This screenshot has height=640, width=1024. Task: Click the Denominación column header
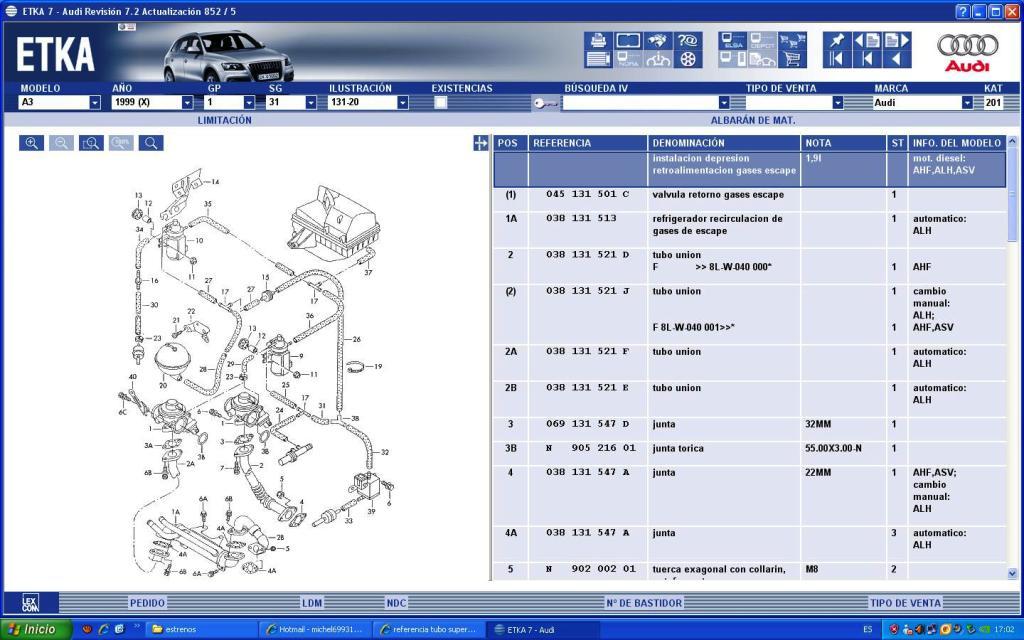(724, 143)
